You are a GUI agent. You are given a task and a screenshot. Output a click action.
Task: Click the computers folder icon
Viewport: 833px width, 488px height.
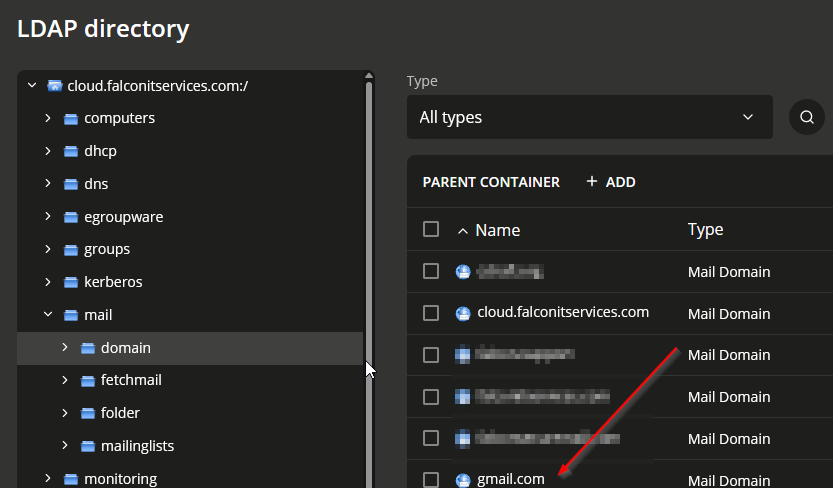(x=71, y=119)
